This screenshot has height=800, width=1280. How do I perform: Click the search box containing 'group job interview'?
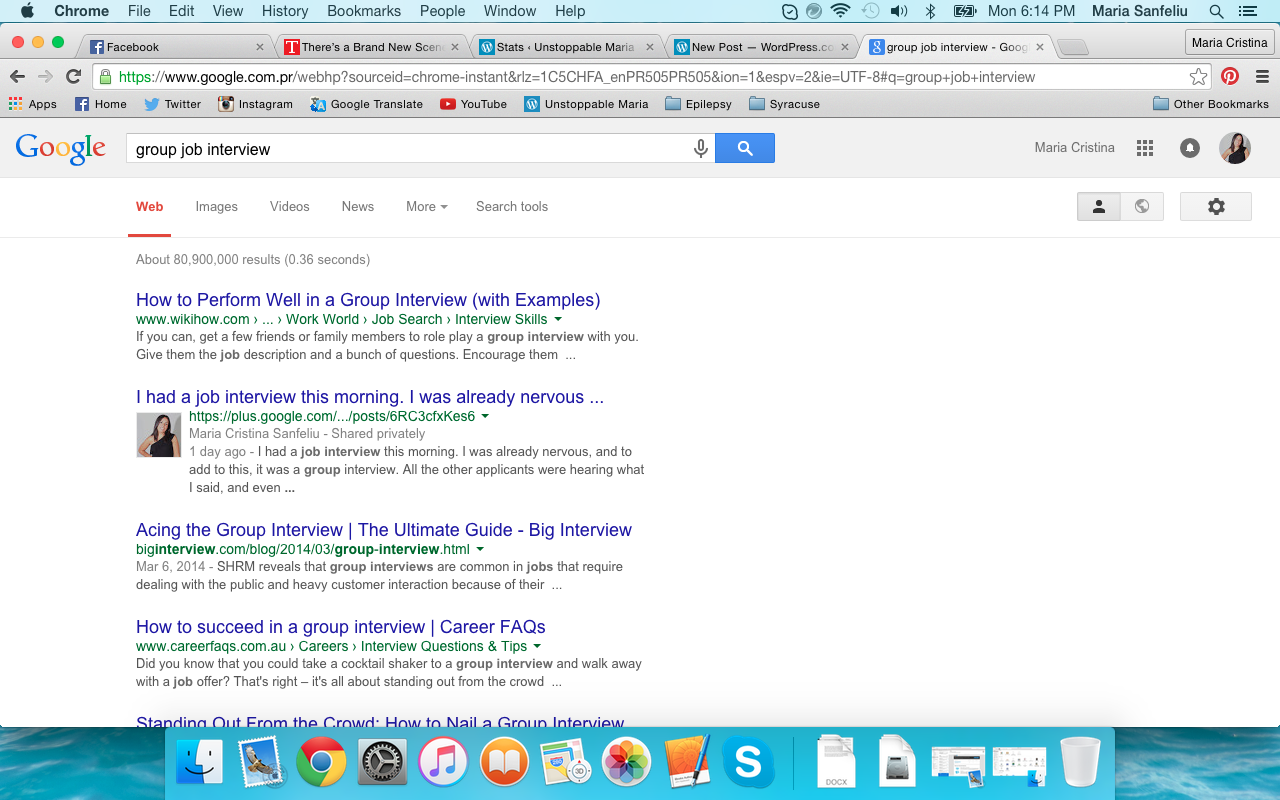point(410,149)
